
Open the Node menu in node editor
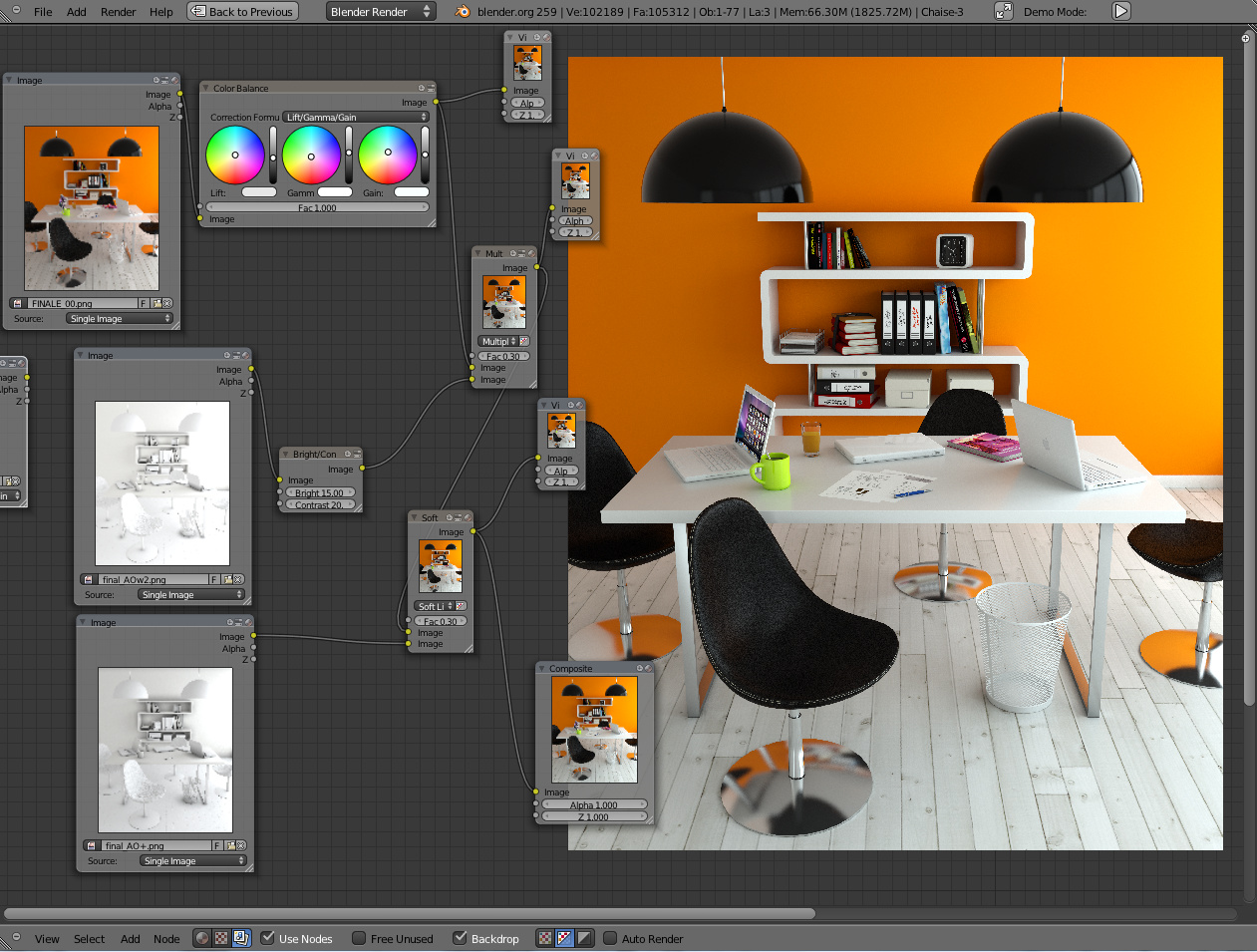click(x=166, y=939)
